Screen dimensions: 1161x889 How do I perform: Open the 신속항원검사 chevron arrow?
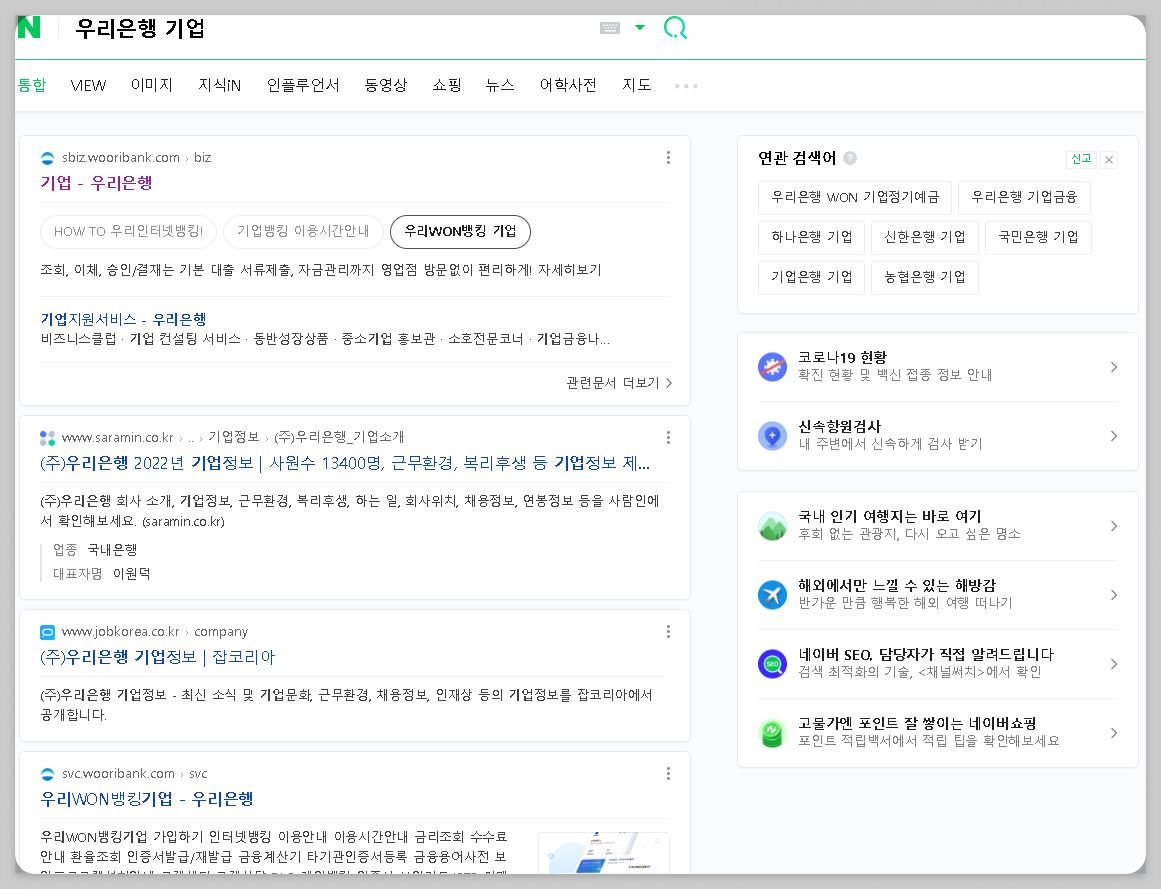pyautogui.click(x=1114, y=436)
